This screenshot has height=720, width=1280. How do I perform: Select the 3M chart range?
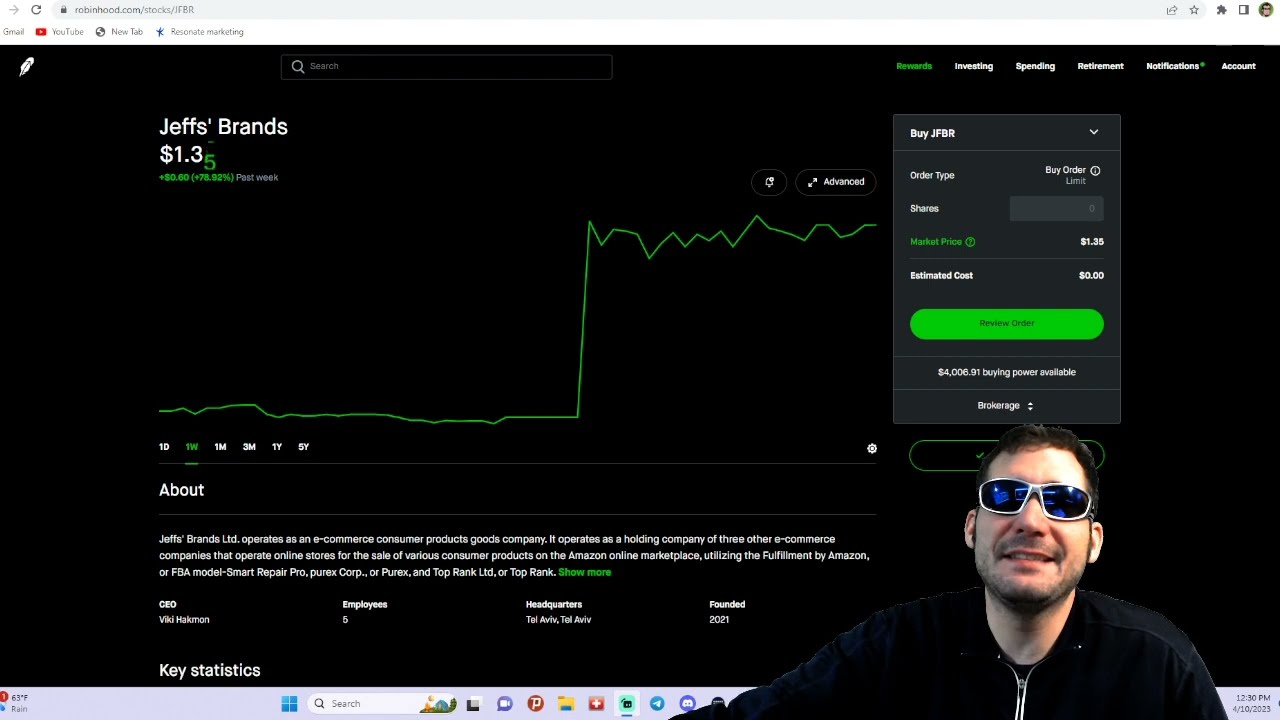pyautogui.click(x=249, y=447)
